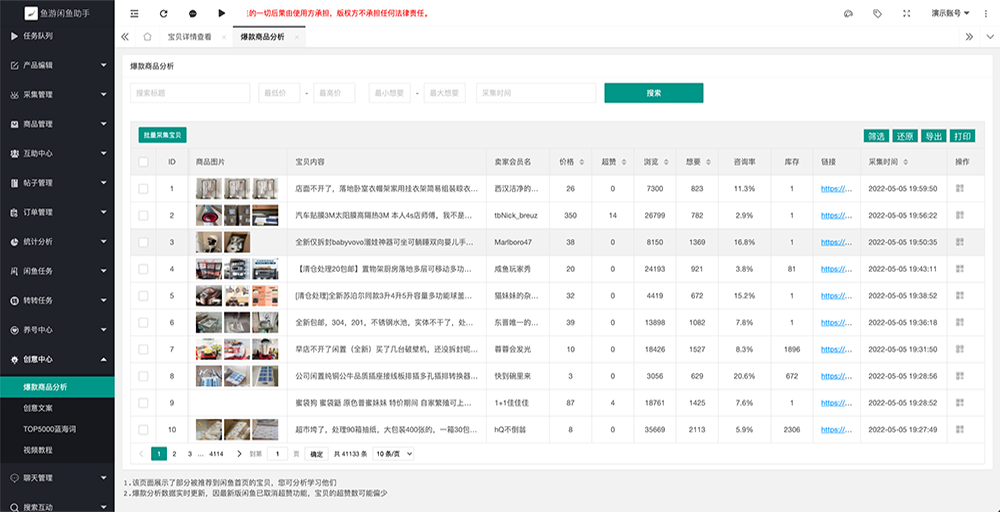
Task: Check the checkbox for row ID 4
Action: click(x=143, y=269)
